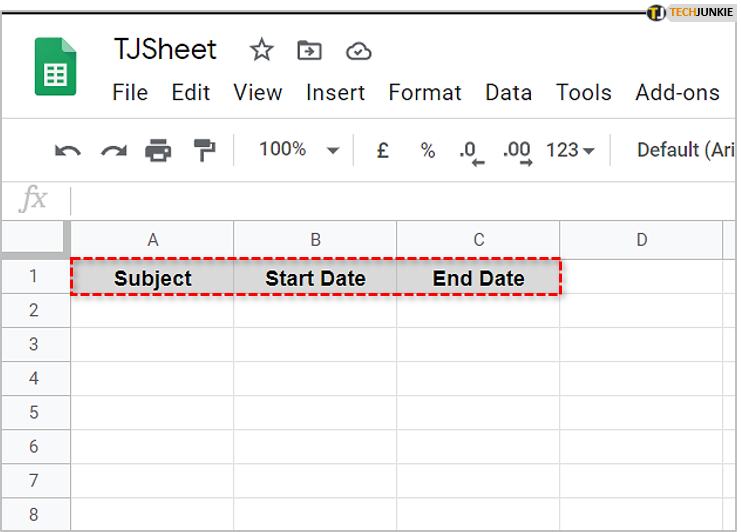Increase decimal places button
741x532 pixels.
point(517,151)
